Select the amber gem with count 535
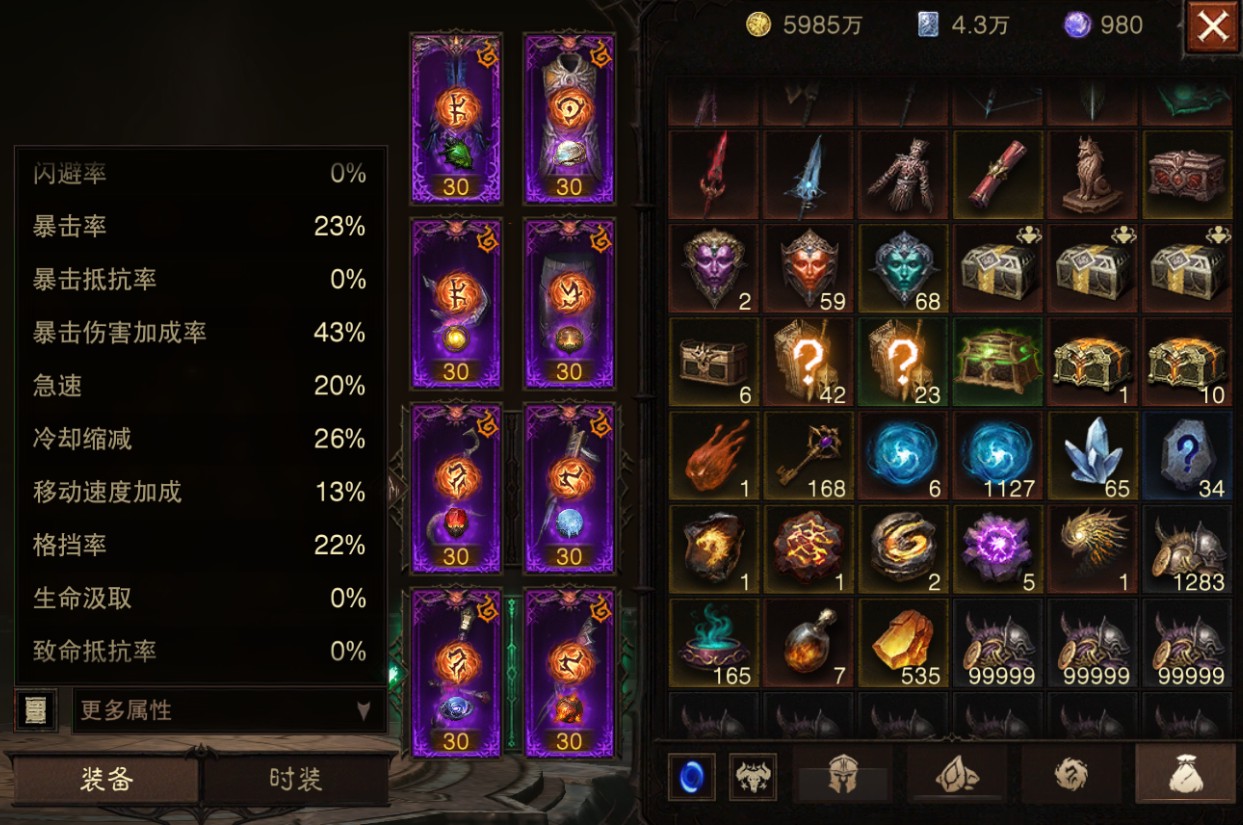The width and height of the screenshot is (1243, 825). [902, 645]
